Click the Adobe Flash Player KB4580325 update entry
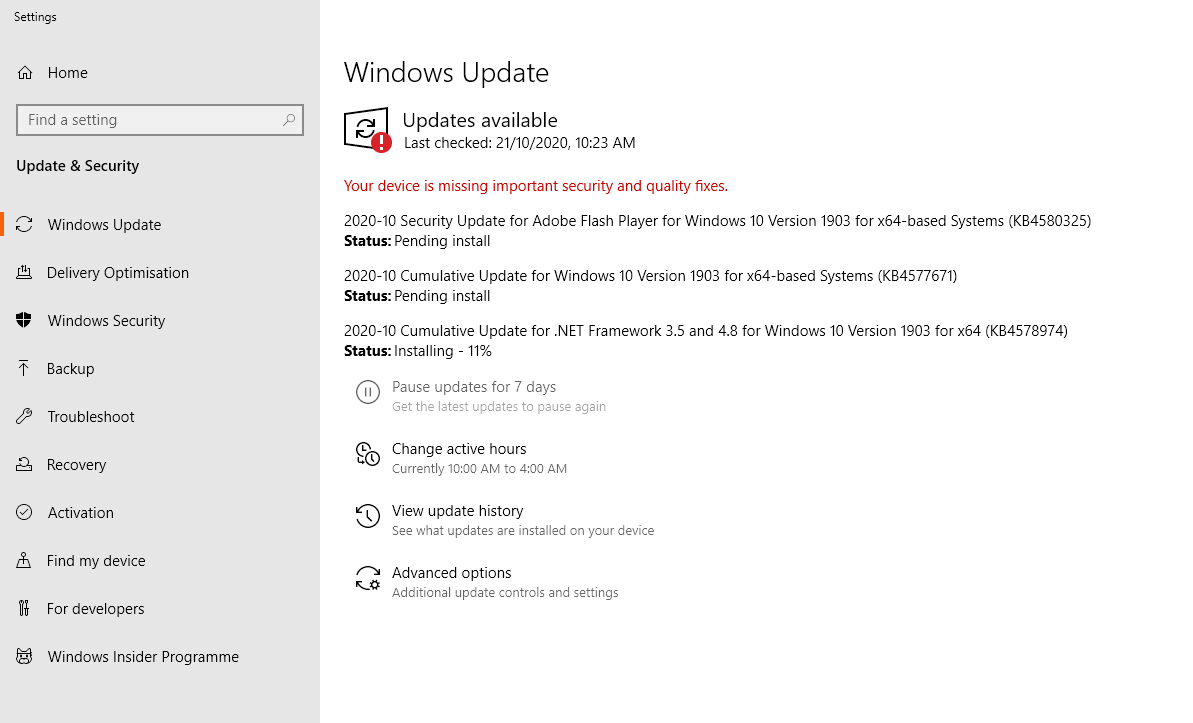Image resolution: width=1193 pixels, height=723 pixels. coord(717,221)
